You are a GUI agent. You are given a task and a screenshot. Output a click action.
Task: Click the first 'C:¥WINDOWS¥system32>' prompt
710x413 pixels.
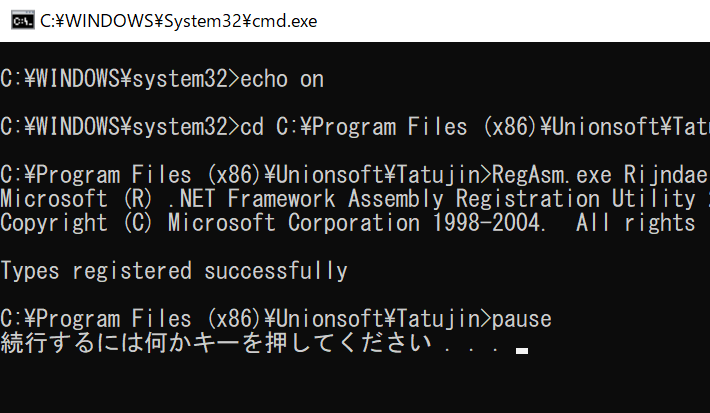coord(120,79)
